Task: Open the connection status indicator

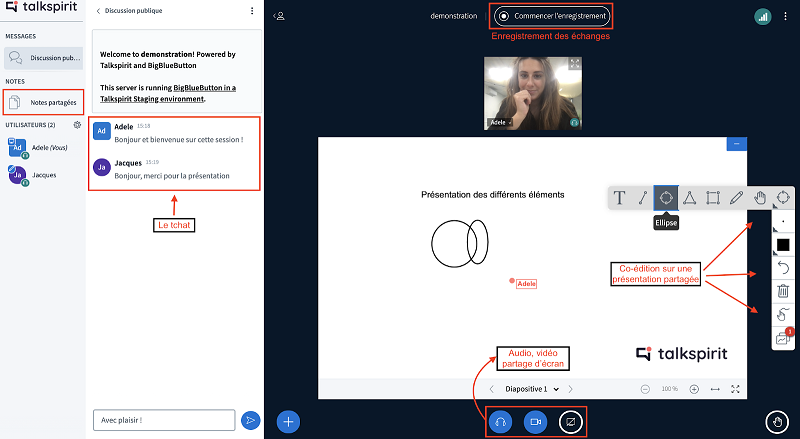Action: pyautogui.click(x=763, y=16)
